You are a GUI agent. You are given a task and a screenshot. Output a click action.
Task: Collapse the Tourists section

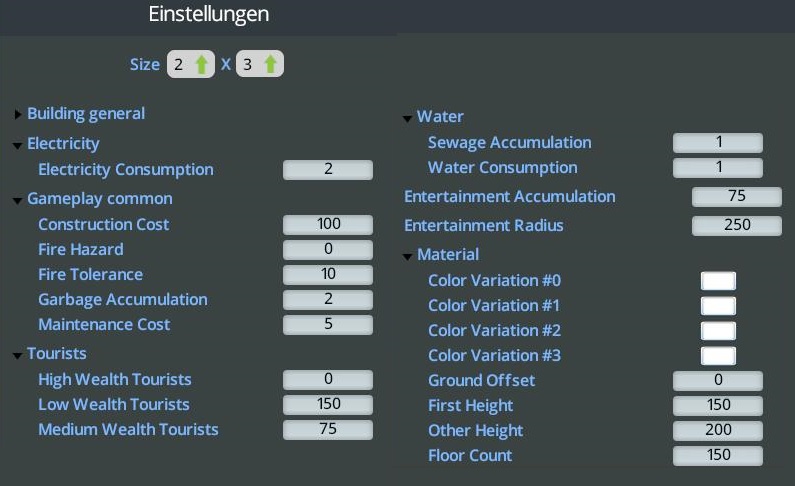[x=18, y=354]
